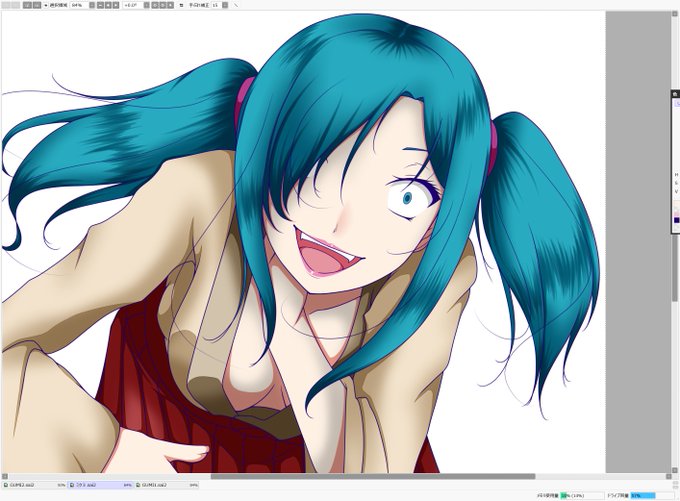Click the undo button in top toolbar

click(x=5, y=5)
